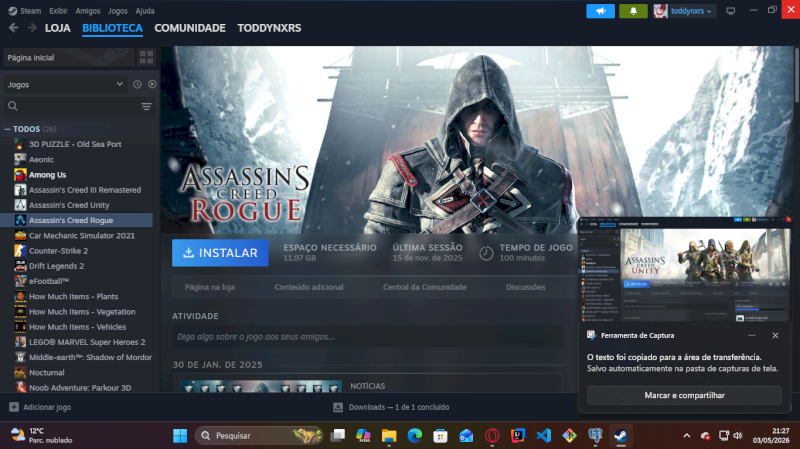Open the Discussões link
This screenshot has width=800, height=449.
[x=526, y=287]
